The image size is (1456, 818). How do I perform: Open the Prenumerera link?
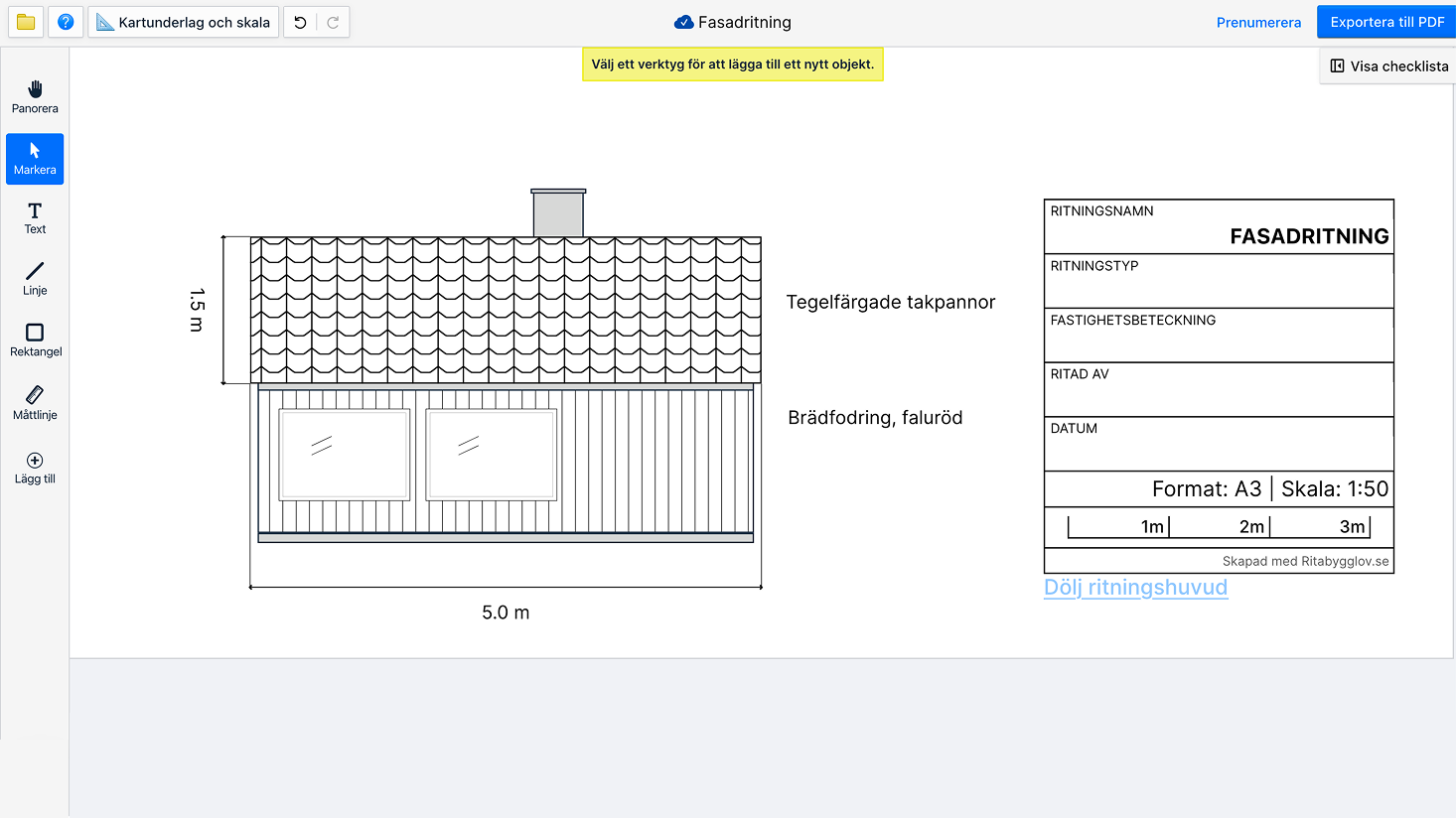tap(1258, 23)
